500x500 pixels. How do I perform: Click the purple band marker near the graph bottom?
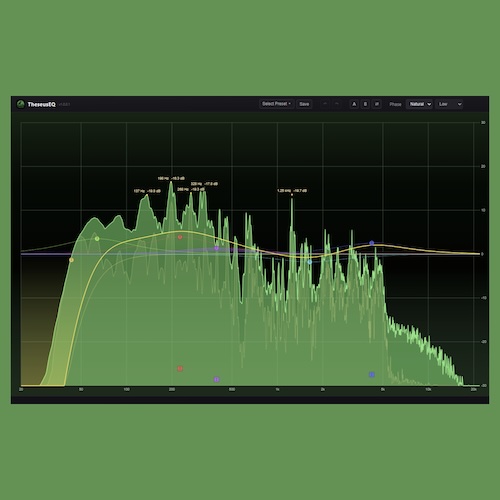coord(216,379)
